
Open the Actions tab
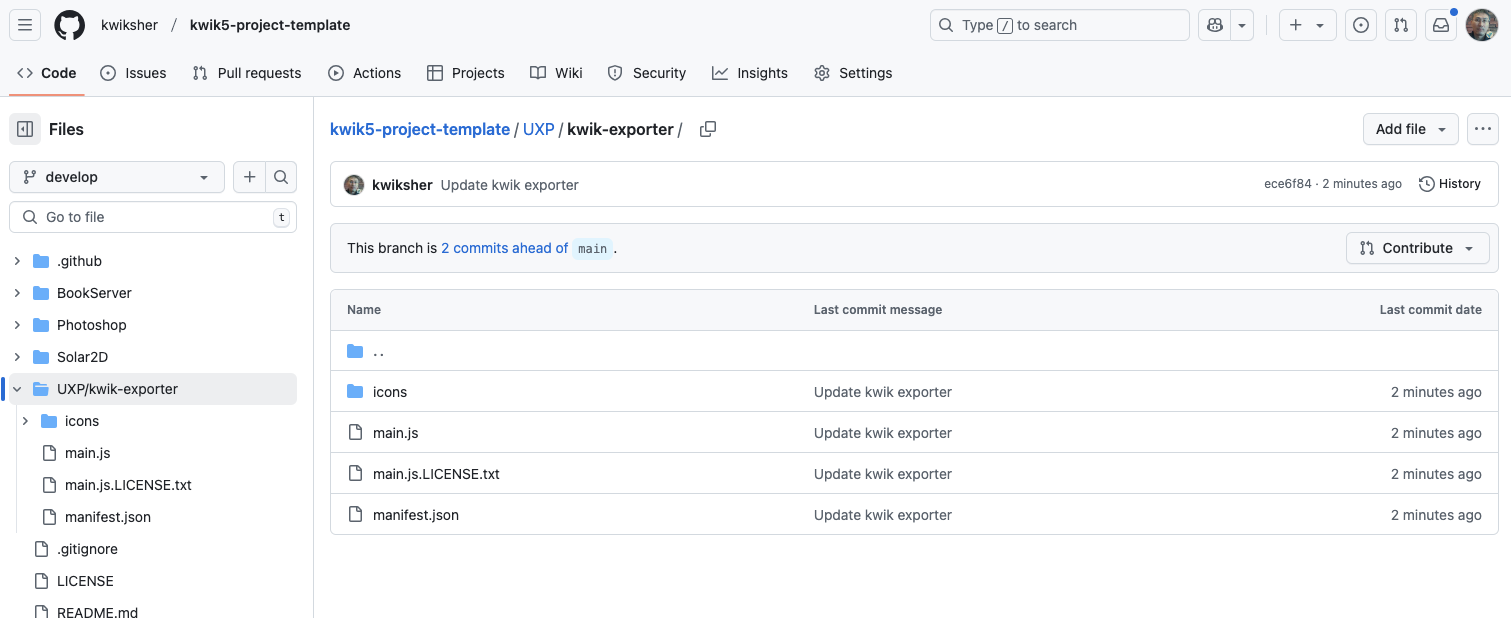364,73
